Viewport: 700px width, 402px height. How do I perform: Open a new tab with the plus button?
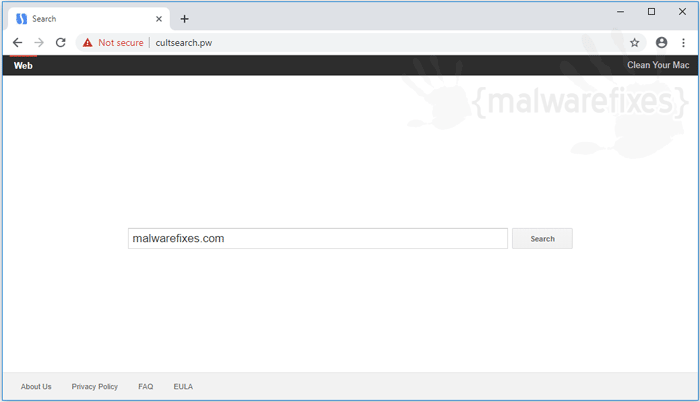184,19
